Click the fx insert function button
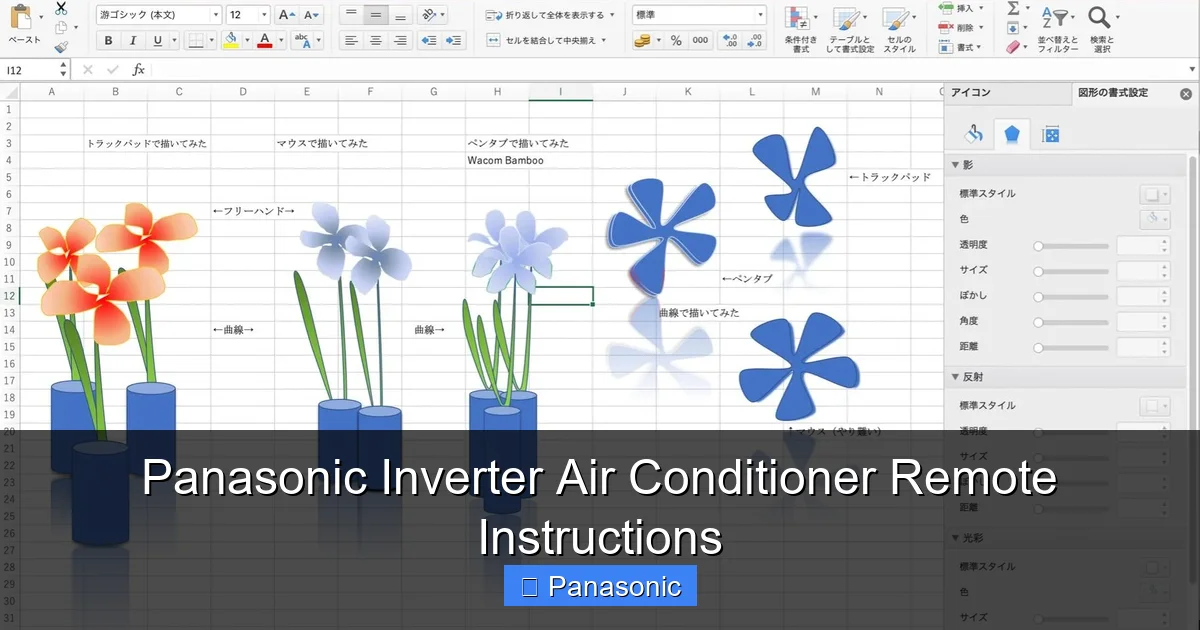The image size is (1200, 630). point(139,70)
